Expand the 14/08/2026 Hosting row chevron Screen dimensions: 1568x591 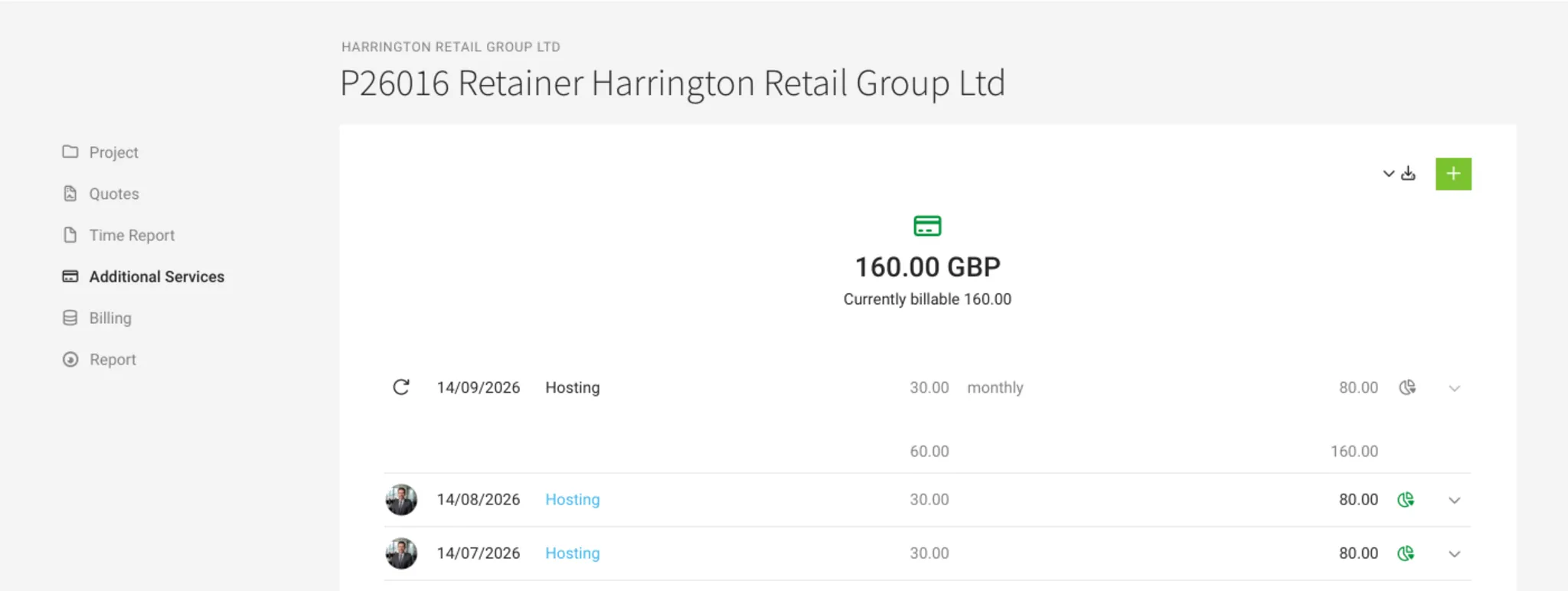click(1455, 500)
